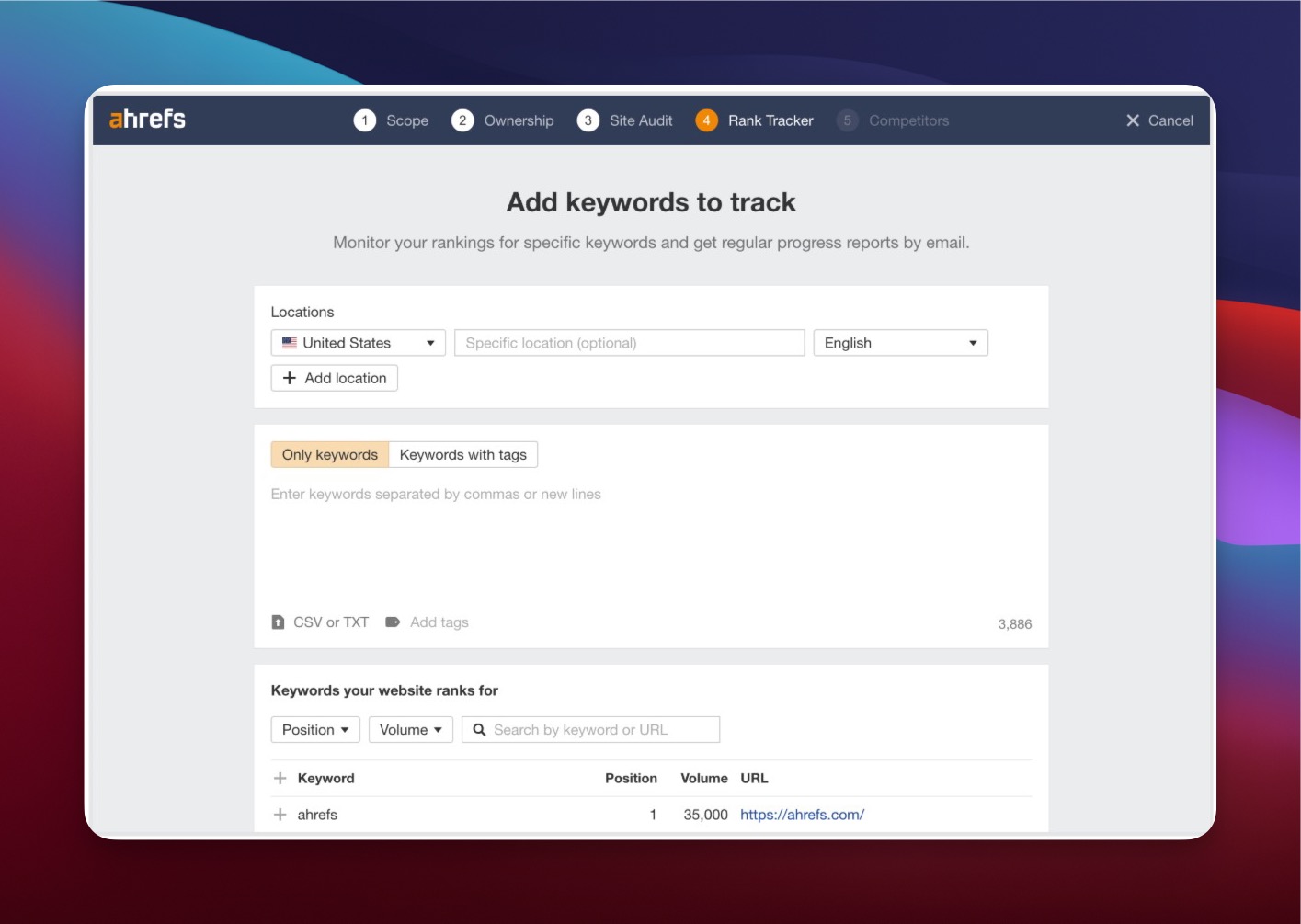Screen dimensions: 1301x924
Task: Click the Add tags tag icon
Action: click(x=394, y=622)
